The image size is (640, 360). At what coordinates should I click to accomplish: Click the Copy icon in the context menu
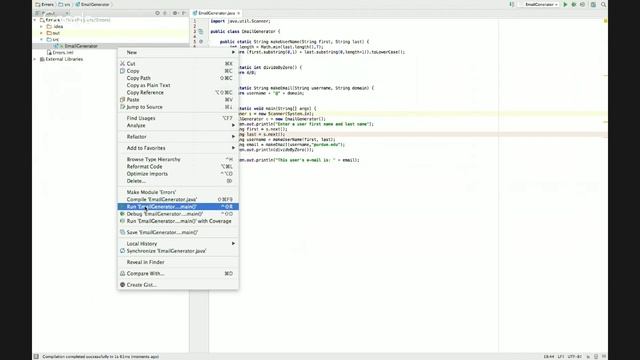click(x=122, y=71)
